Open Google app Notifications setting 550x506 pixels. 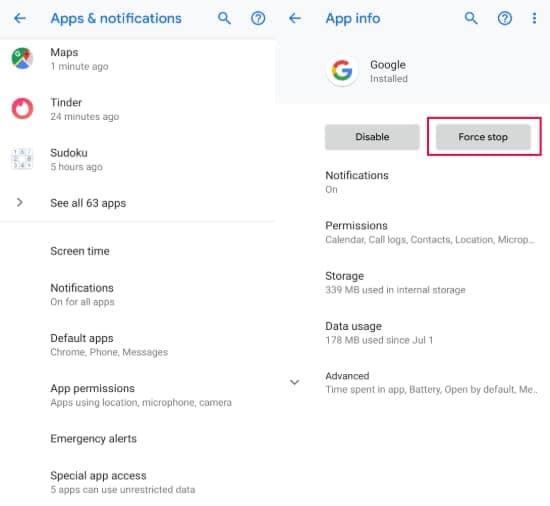[412, 182]
